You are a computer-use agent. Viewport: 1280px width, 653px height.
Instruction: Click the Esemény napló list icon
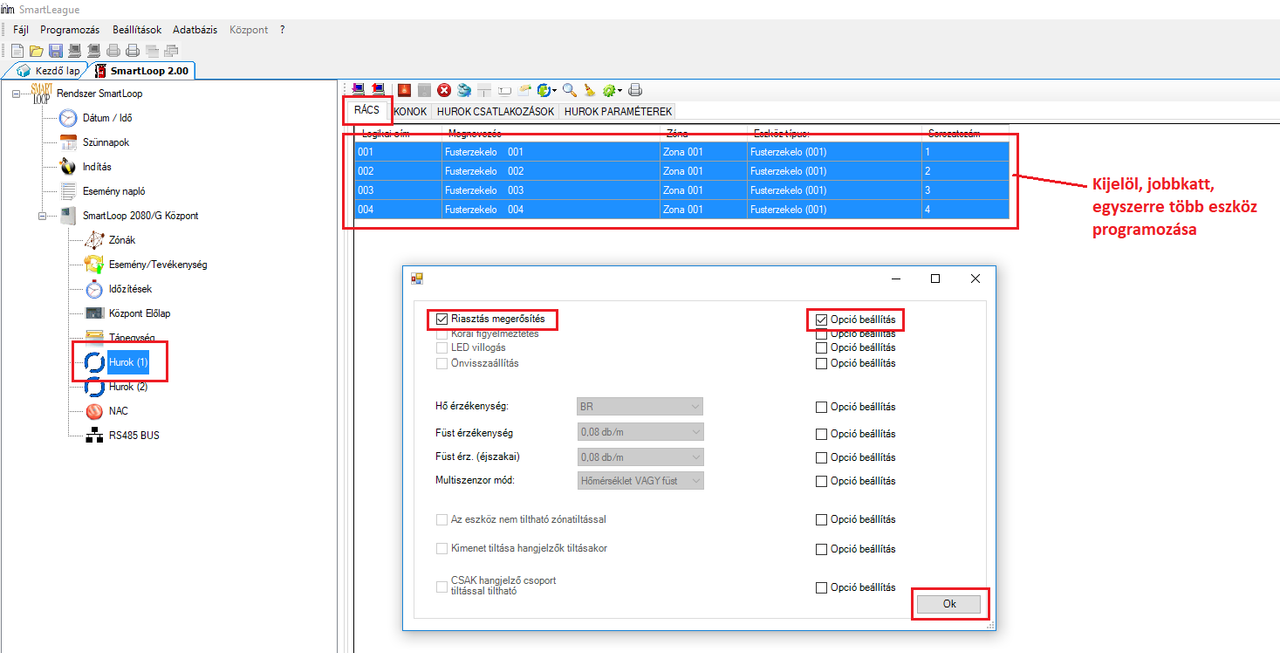click(68, 190)
